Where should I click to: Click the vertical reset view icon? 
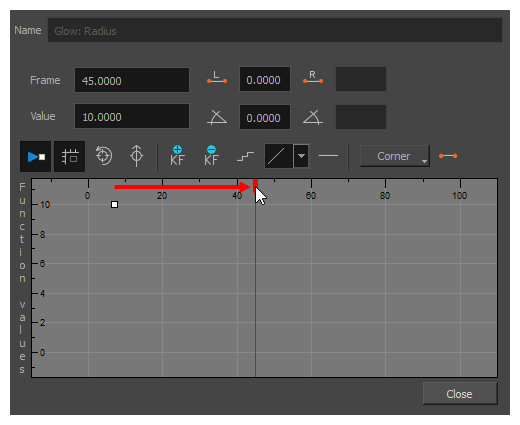(137, 156)
